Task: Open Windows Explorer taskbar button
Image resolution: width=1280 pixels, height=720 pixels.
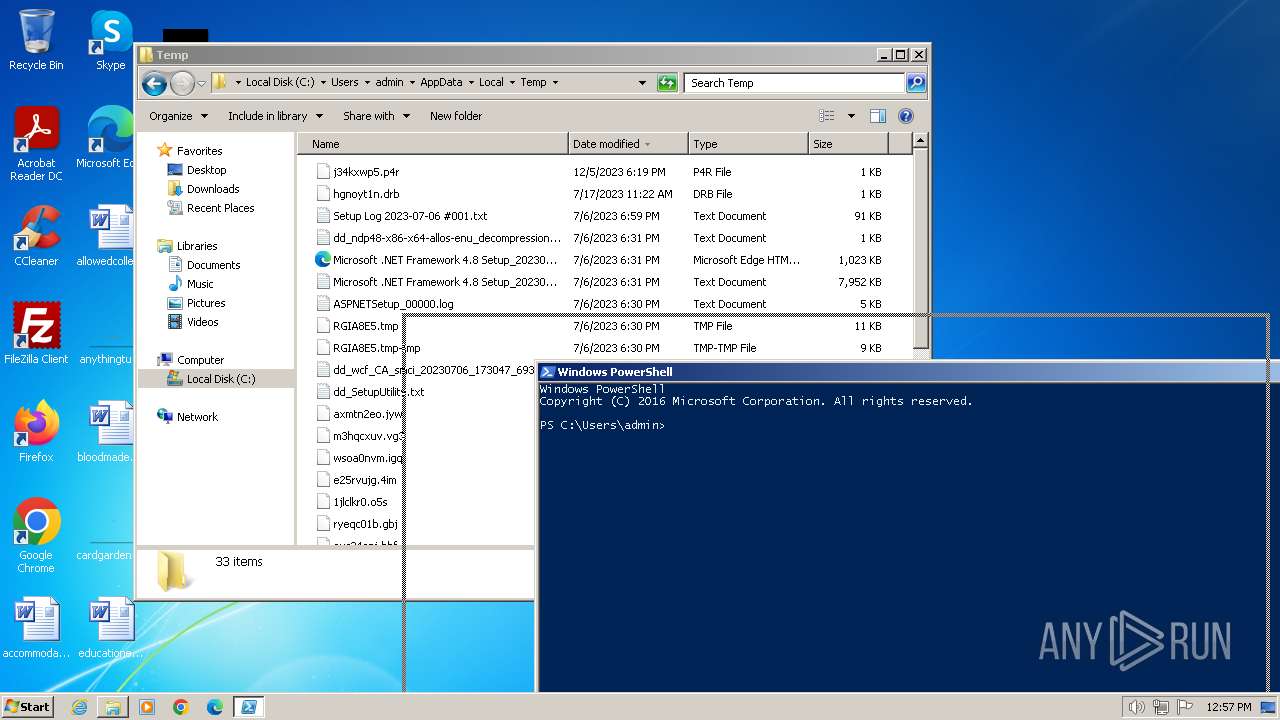Action: click(x=113, y=707)
